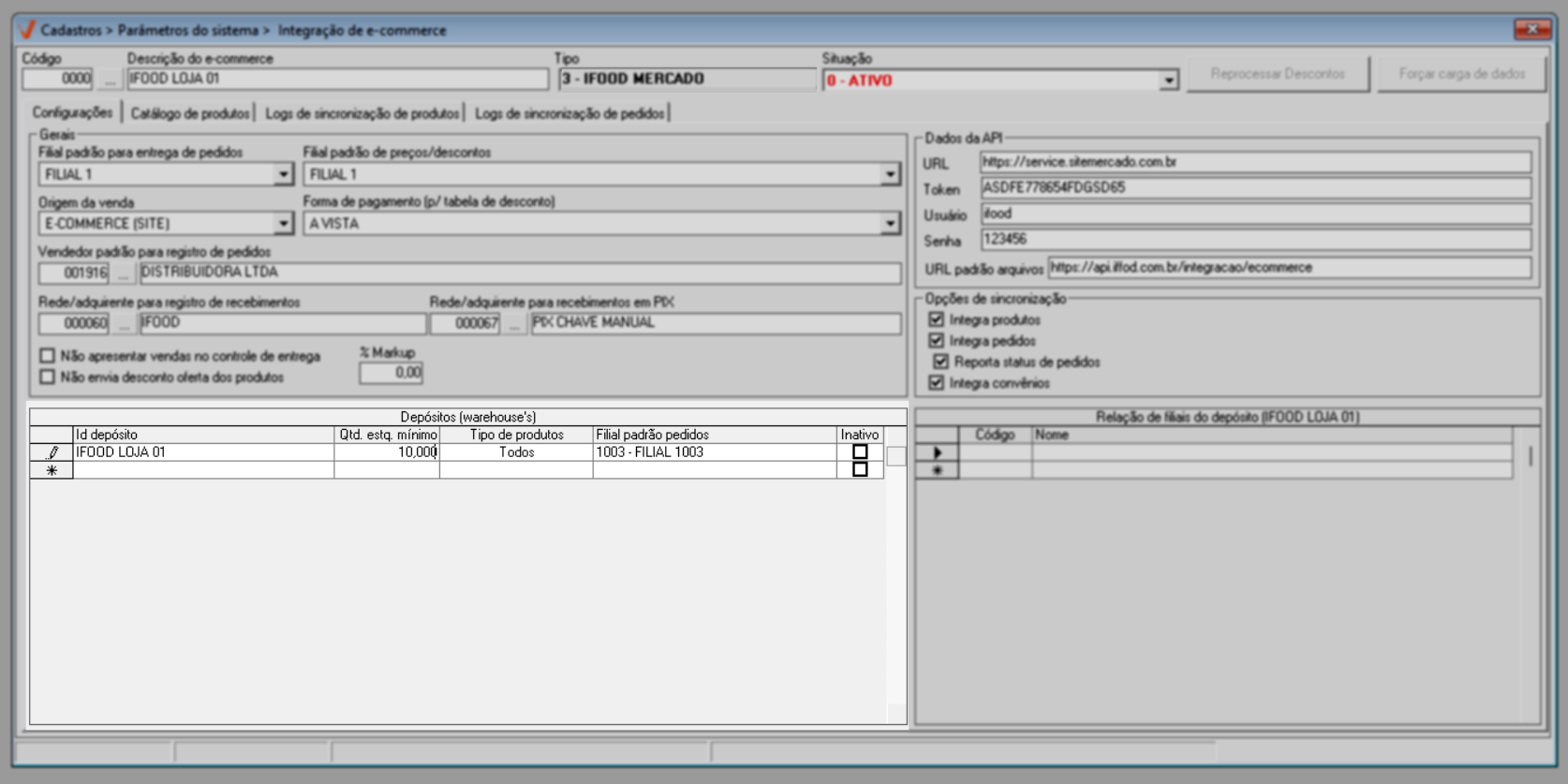Click the Reprocessar Descontos button
Screen dimensions: 1568x784
[1278, 74]
